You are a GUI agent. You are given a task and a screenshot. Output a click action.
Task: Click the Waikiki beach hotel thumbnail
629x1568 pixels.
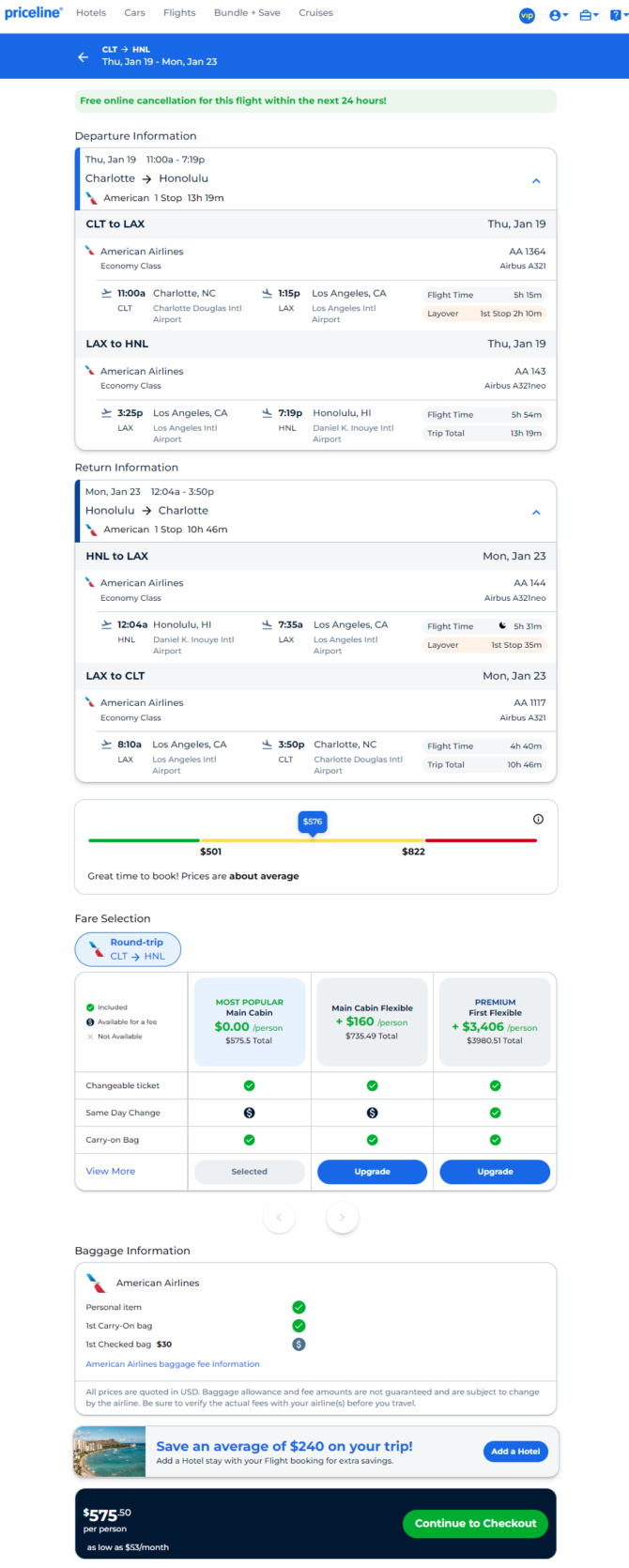(x=110, y=1452)
